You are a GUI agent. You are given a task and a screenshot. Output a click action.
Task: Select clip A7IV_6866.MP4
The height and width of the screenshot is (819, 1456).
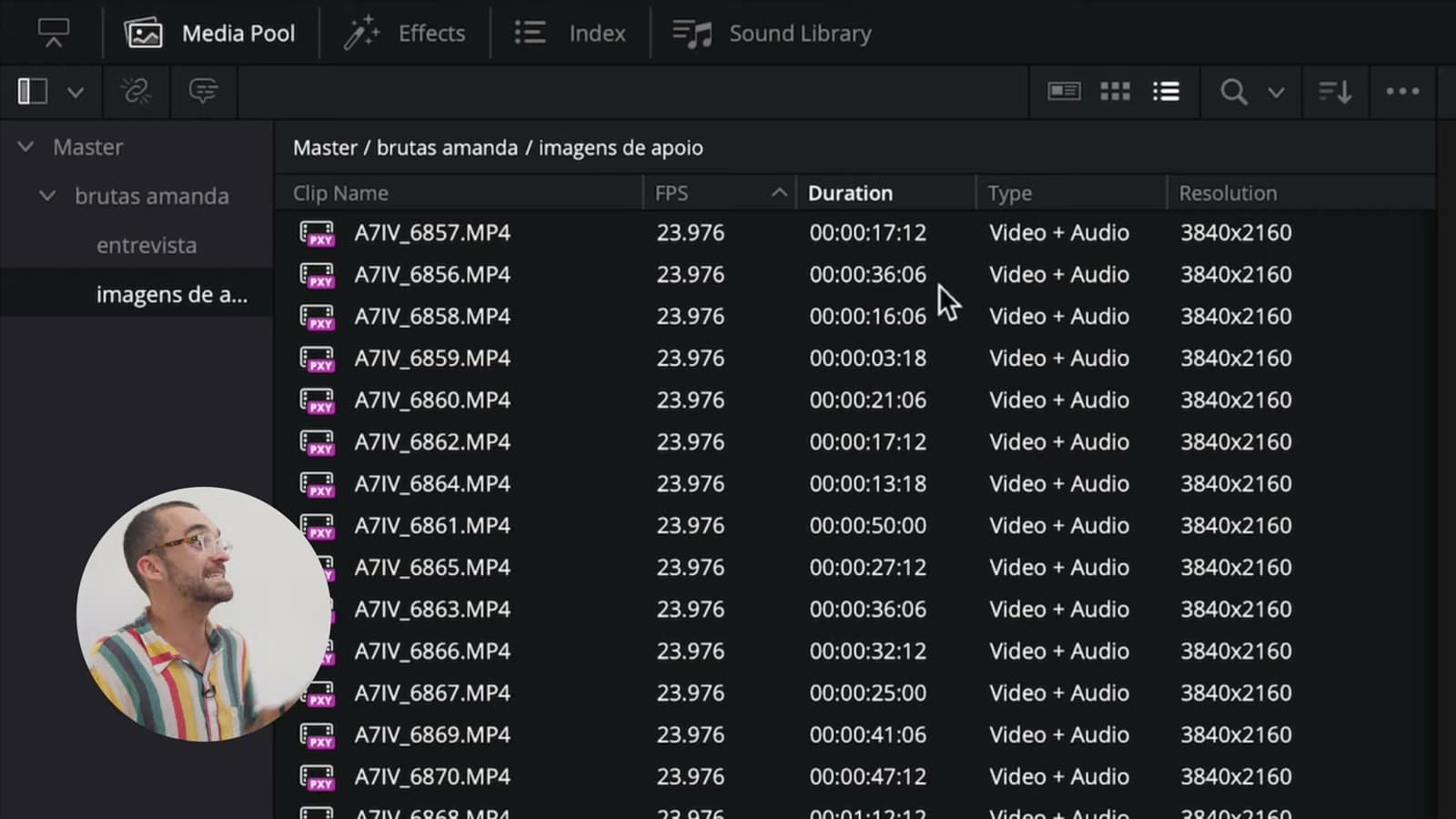(432, 652)
